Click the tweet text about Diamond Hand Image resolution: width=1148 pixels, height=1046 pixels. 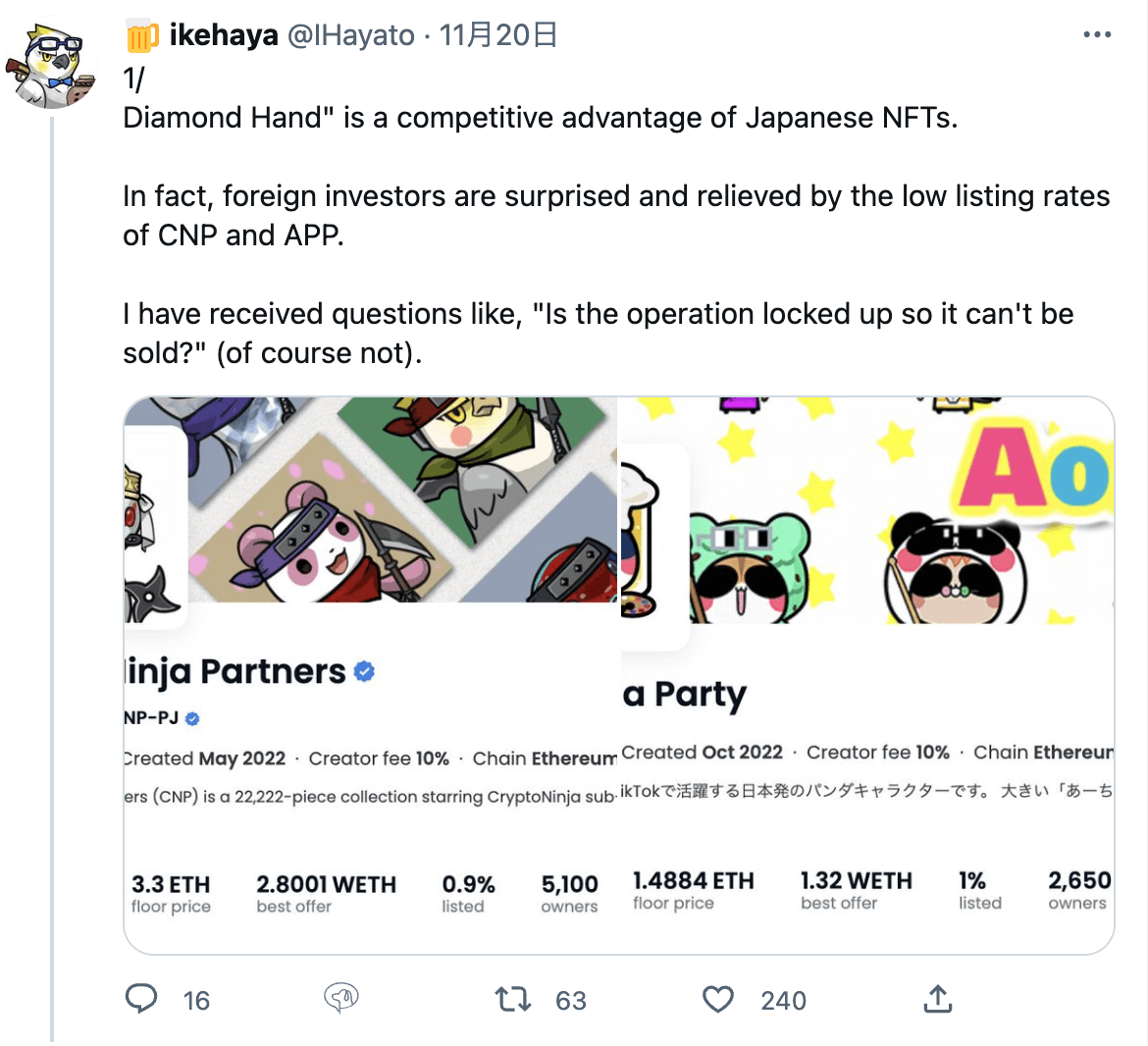pos(540,118)
